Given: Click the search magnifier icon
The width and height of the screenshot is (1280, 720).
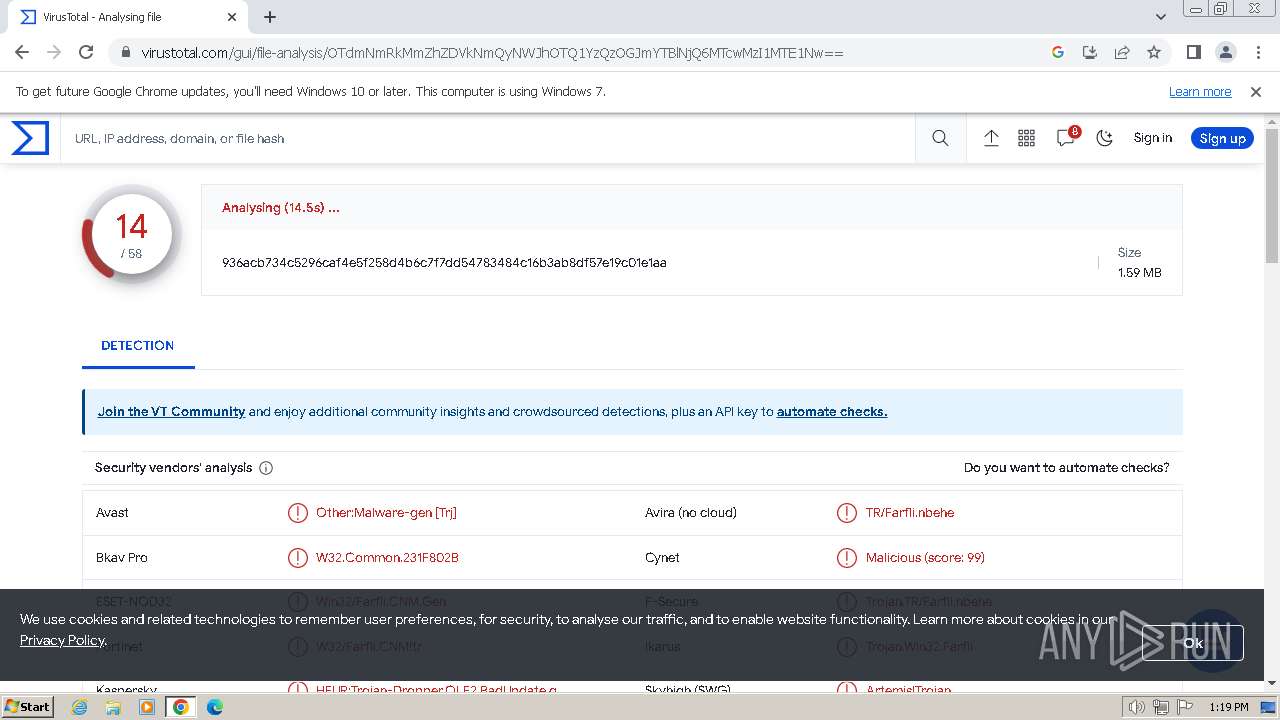Looking at the screenshot, I should coord(940,138).
